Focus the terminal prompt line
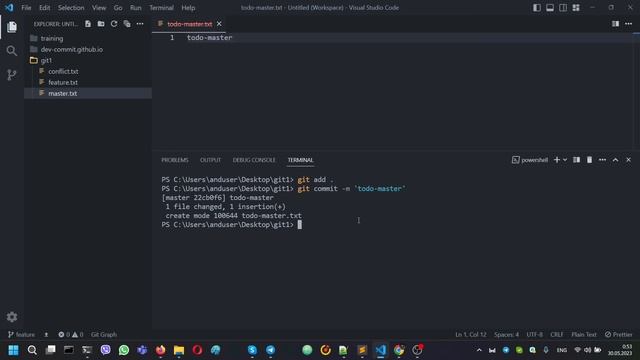Screen dimensions: 640x360 pos(231,225)
